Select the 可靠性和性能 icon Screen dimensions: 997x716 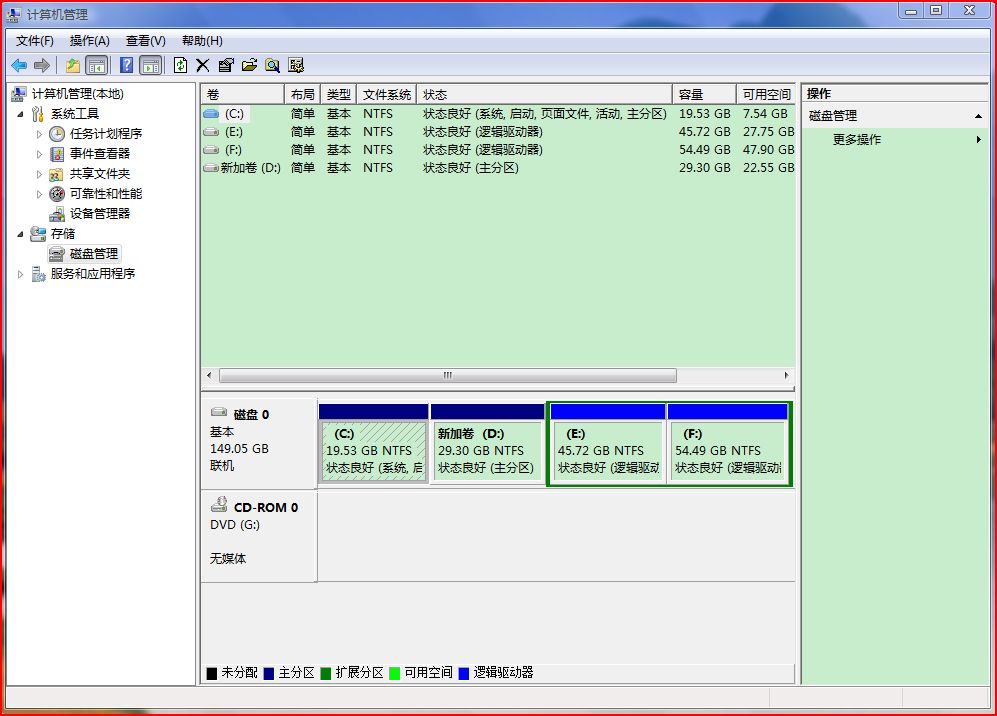(57, 194)
